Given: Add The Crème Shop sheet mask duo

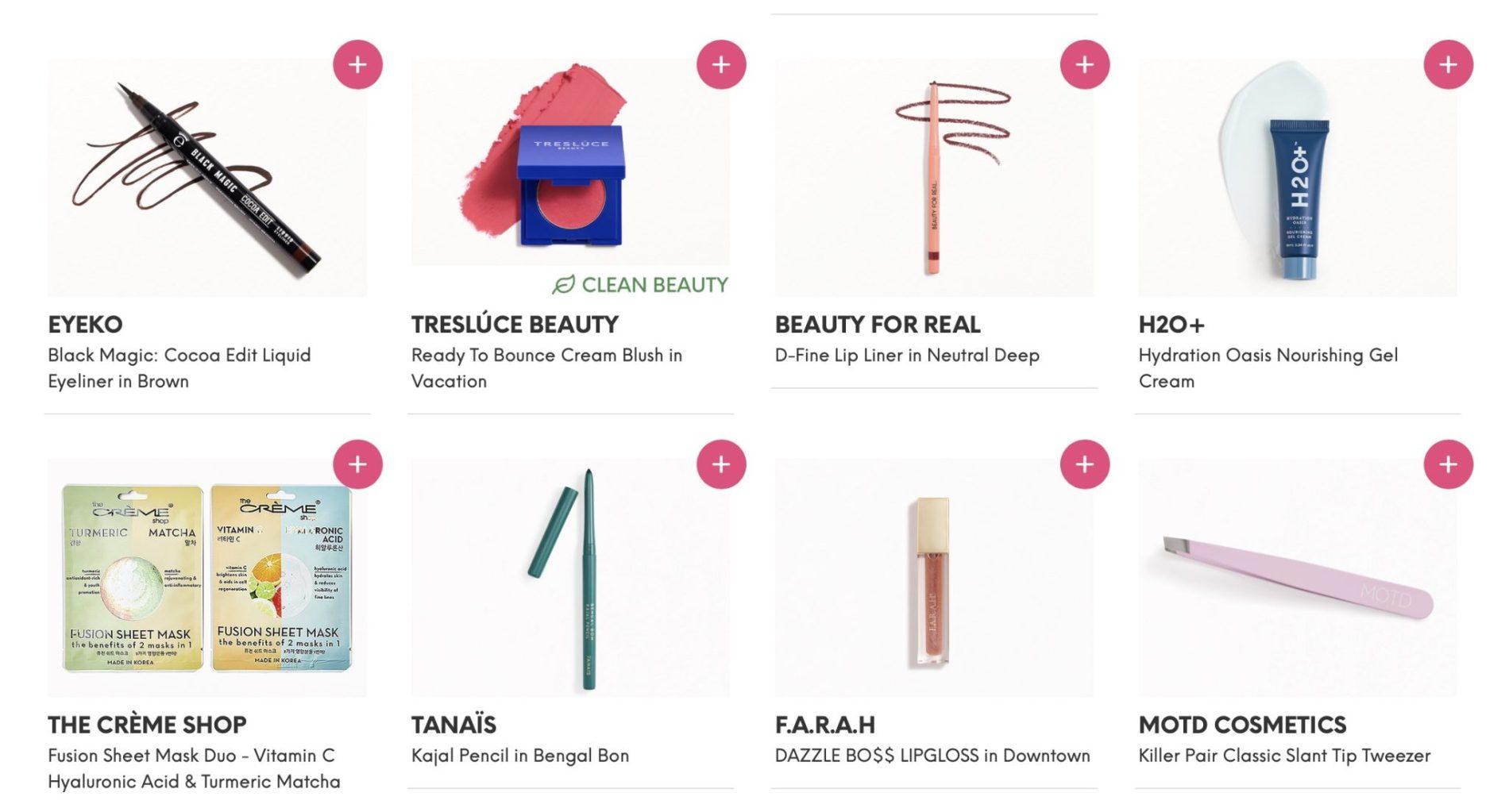Looking at the screenshot, I should coord(357,464).
